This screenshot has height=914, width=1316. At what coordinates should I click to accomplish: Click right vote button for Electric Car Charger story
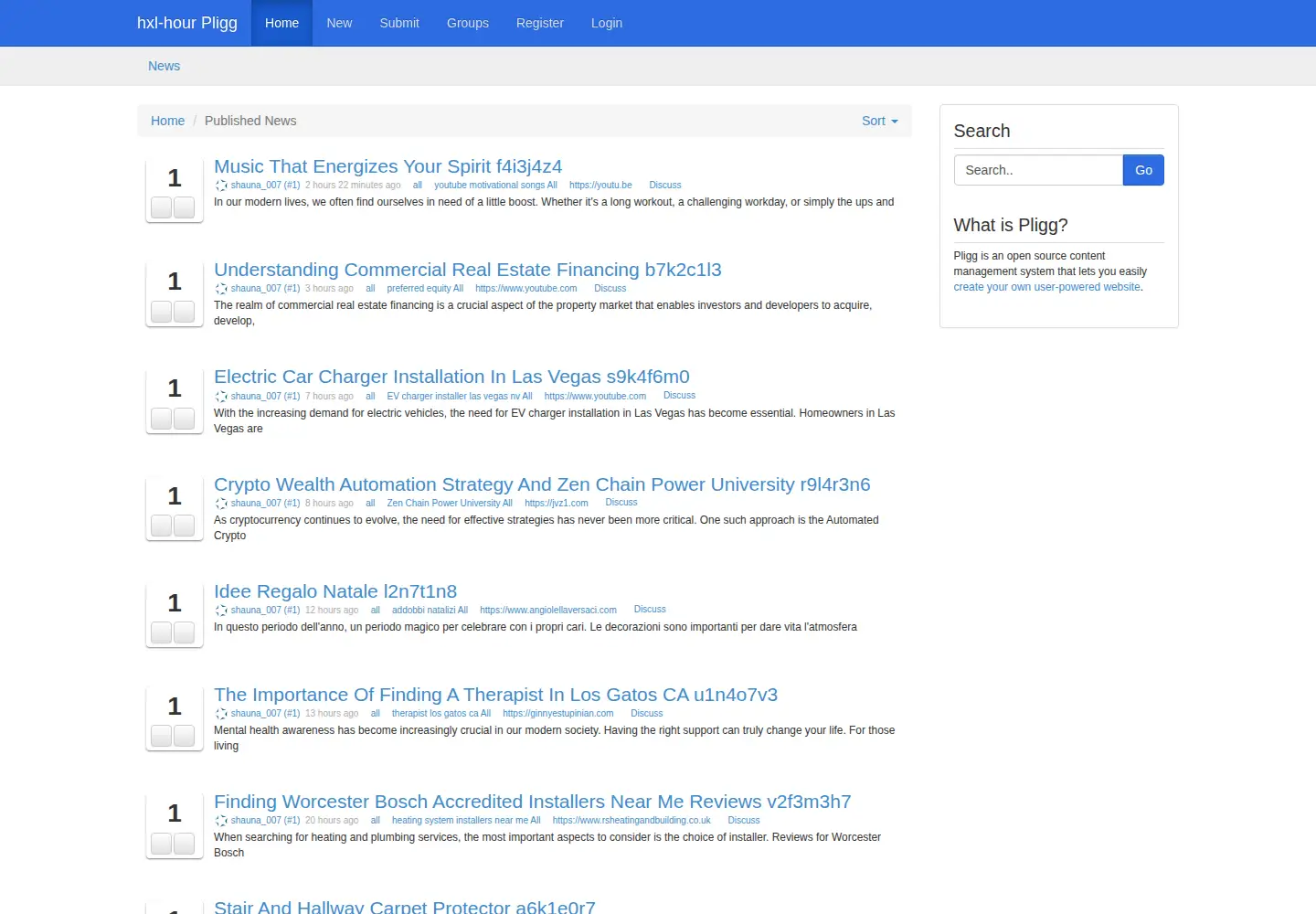coord(184,419)
